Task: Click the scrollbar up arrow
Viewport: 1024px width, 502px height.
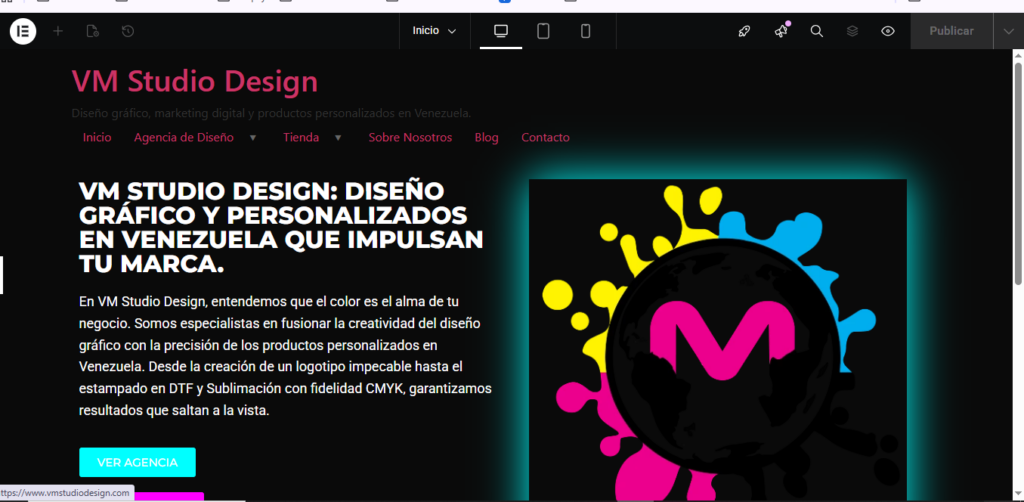Action: pos(1018,55)
